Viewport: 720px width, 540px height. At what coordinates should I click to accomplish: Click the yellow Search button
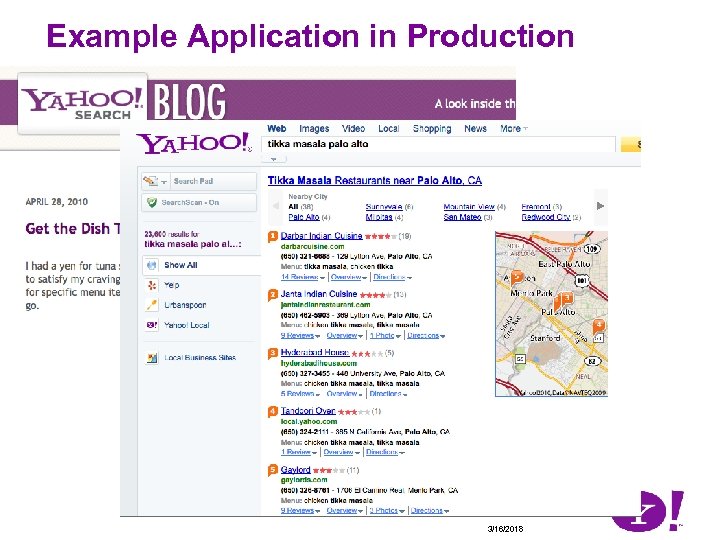630,145
